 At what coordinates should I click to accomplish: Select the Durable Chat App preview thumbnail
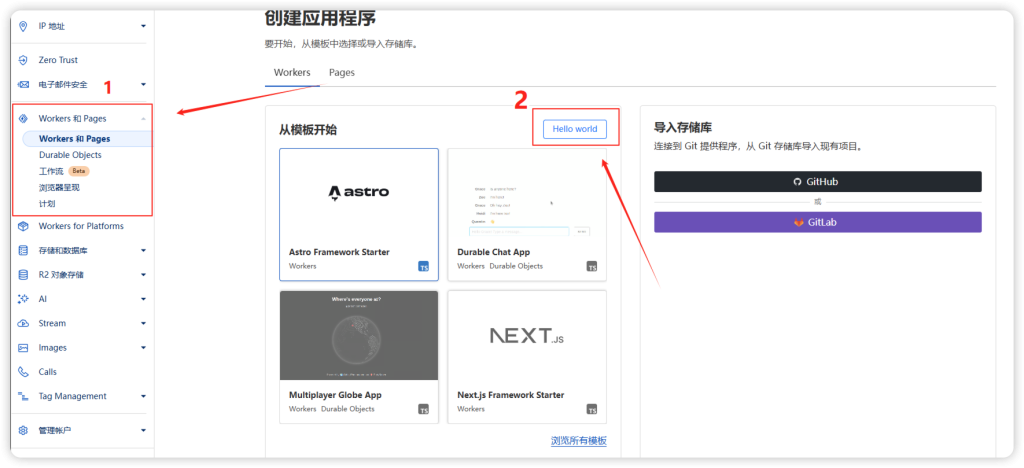pyautogui.click(x=526, y=193)
